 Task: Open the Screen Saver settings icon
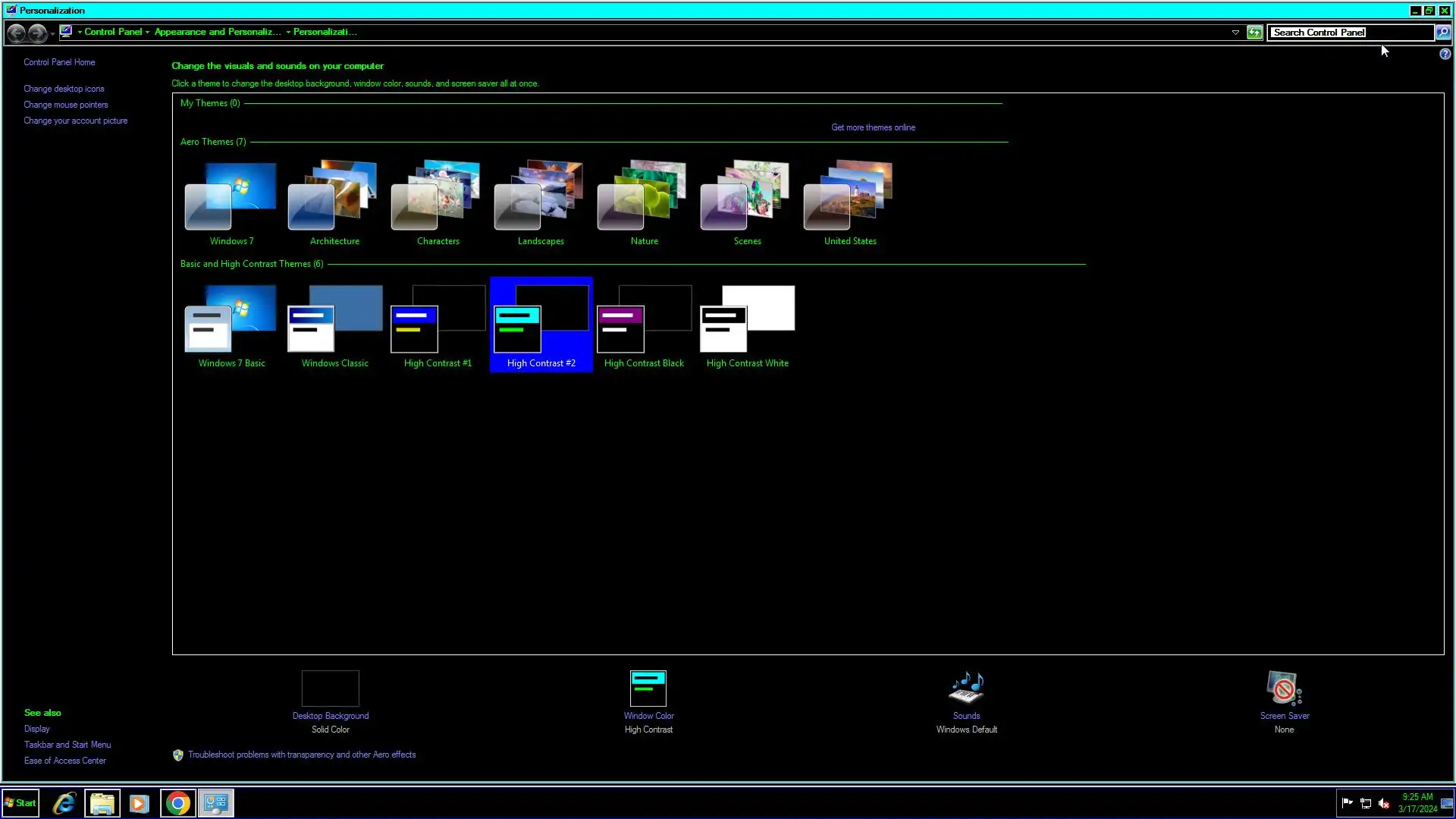1284,689
